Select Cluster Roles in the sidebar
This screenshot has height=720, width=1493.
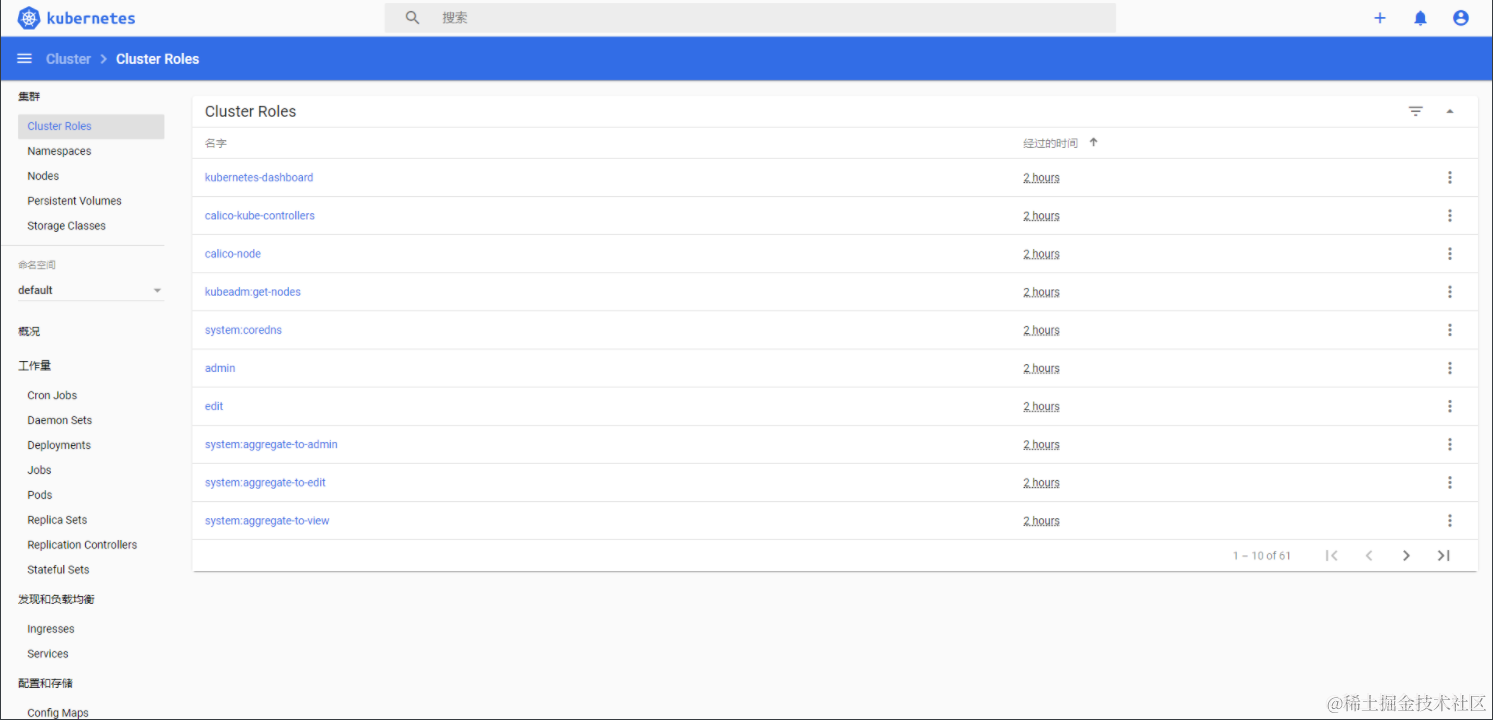click(91, 126)
